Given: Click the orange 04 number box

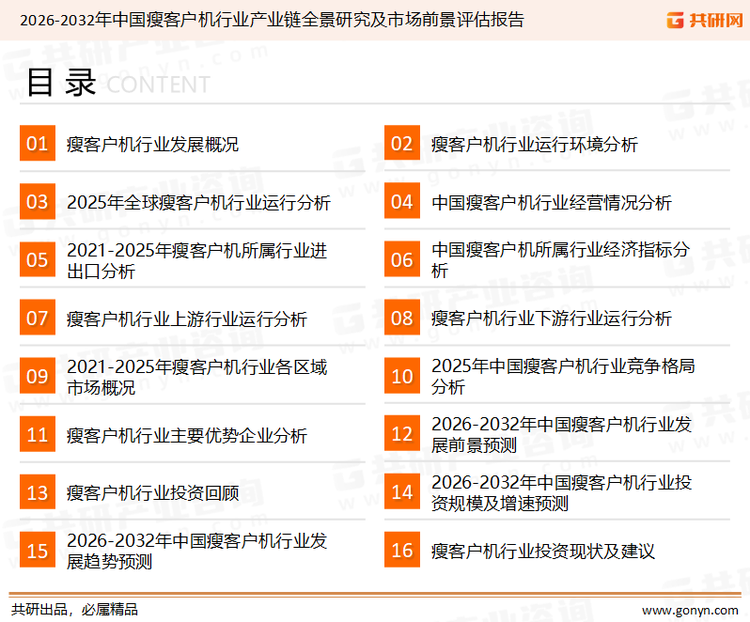Looking at the screenshot, I should (x=402, y=201).
